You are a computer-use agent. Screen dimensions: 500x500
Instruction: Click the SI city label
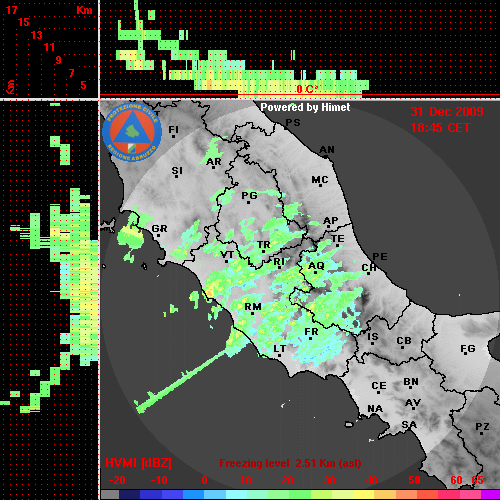(x=177, y=171)
